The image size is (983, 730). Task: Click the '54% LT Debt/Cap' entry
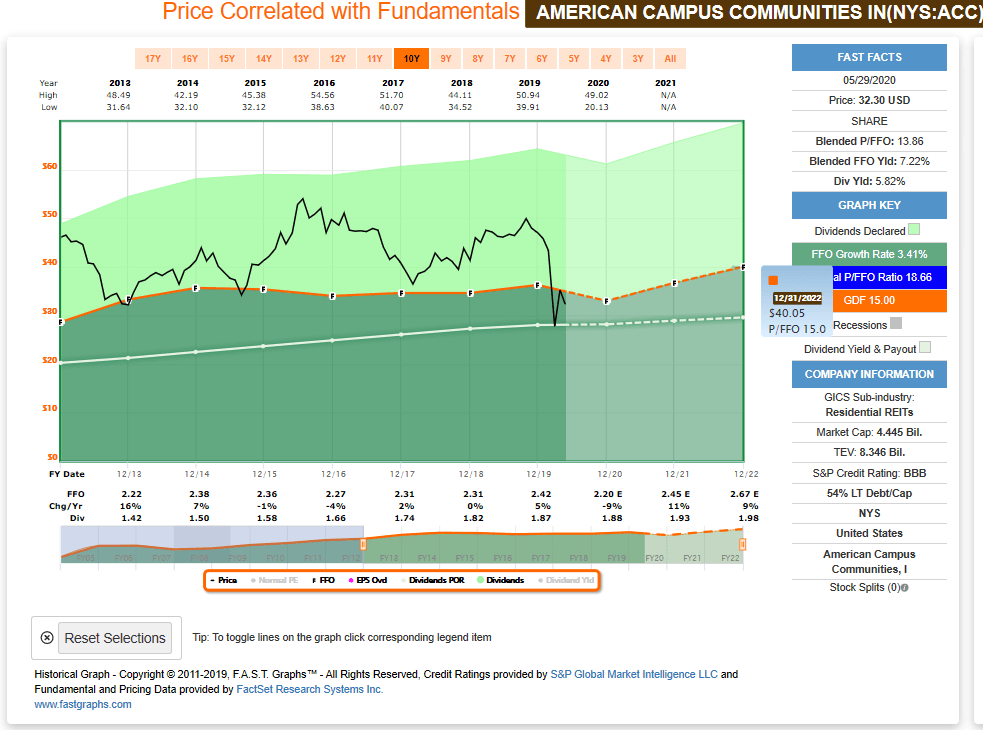(x=869, y=493)
